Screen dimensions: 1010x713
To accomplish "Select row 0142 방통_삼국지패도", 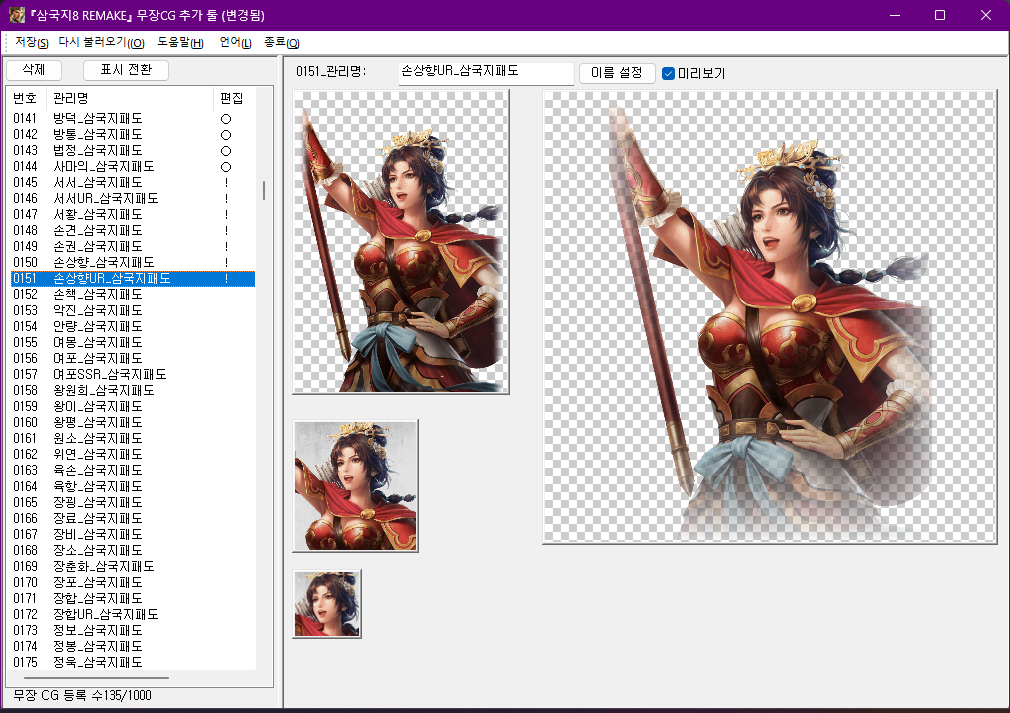I will point(133,135).
